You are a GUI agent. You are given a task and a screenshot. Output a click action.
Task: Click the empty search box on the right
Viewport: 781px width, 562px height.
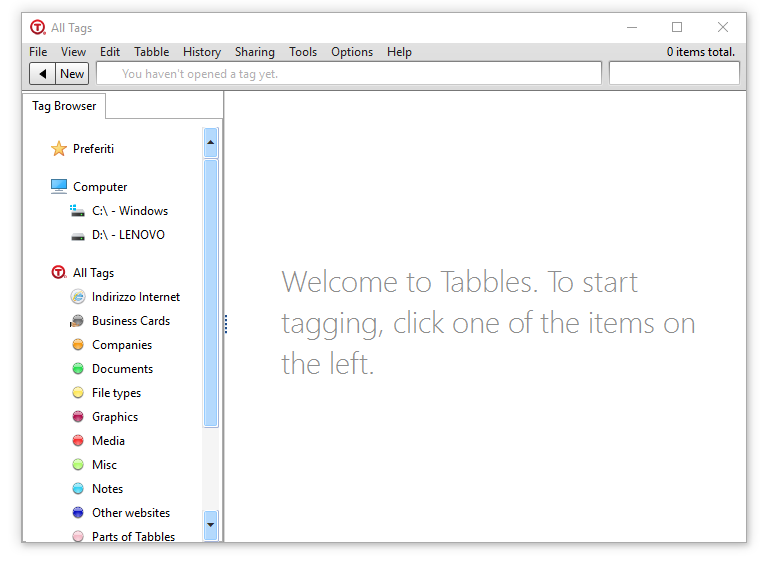(x=674, y=74)
